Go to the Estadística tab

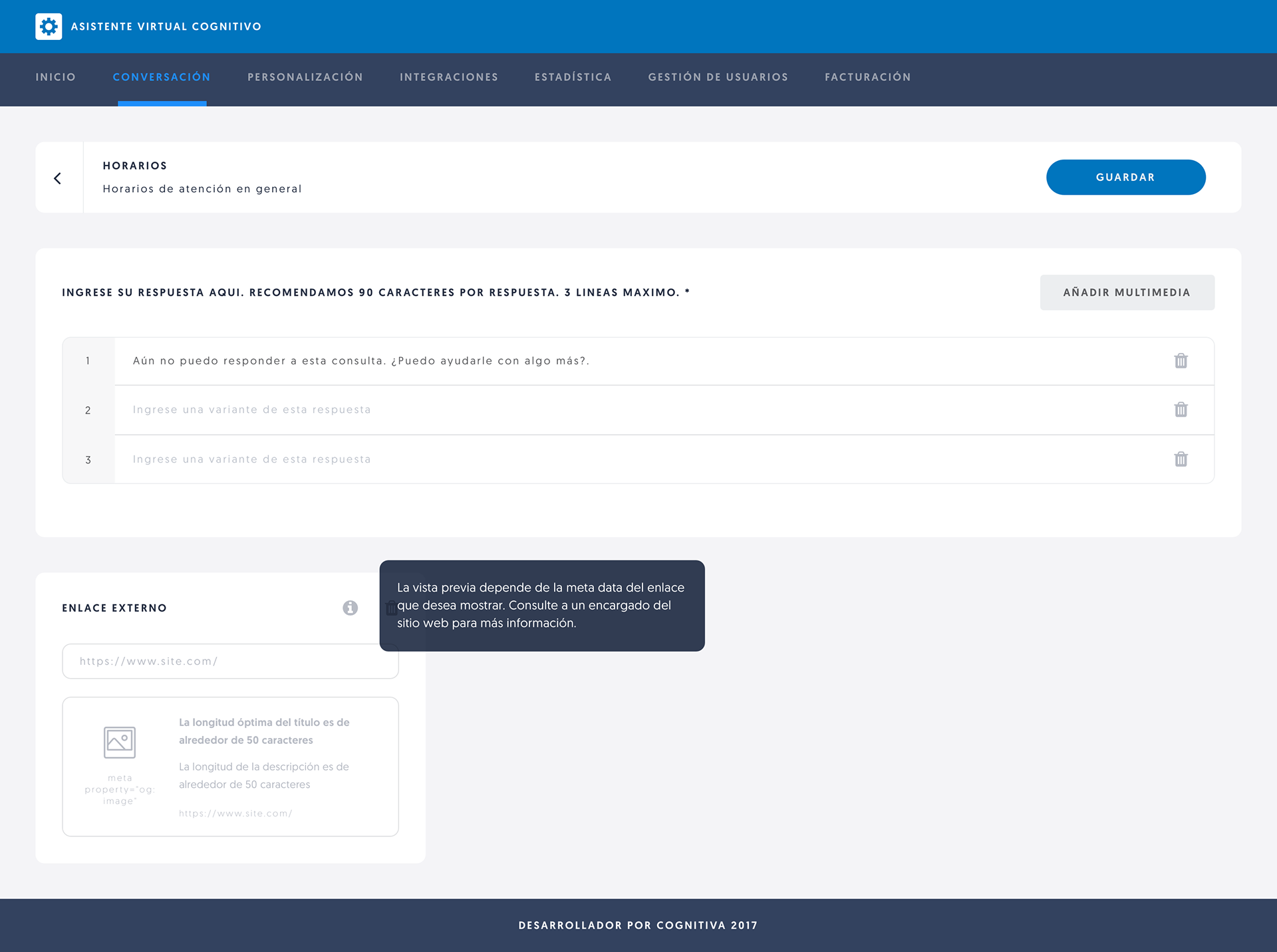point(573,77)
